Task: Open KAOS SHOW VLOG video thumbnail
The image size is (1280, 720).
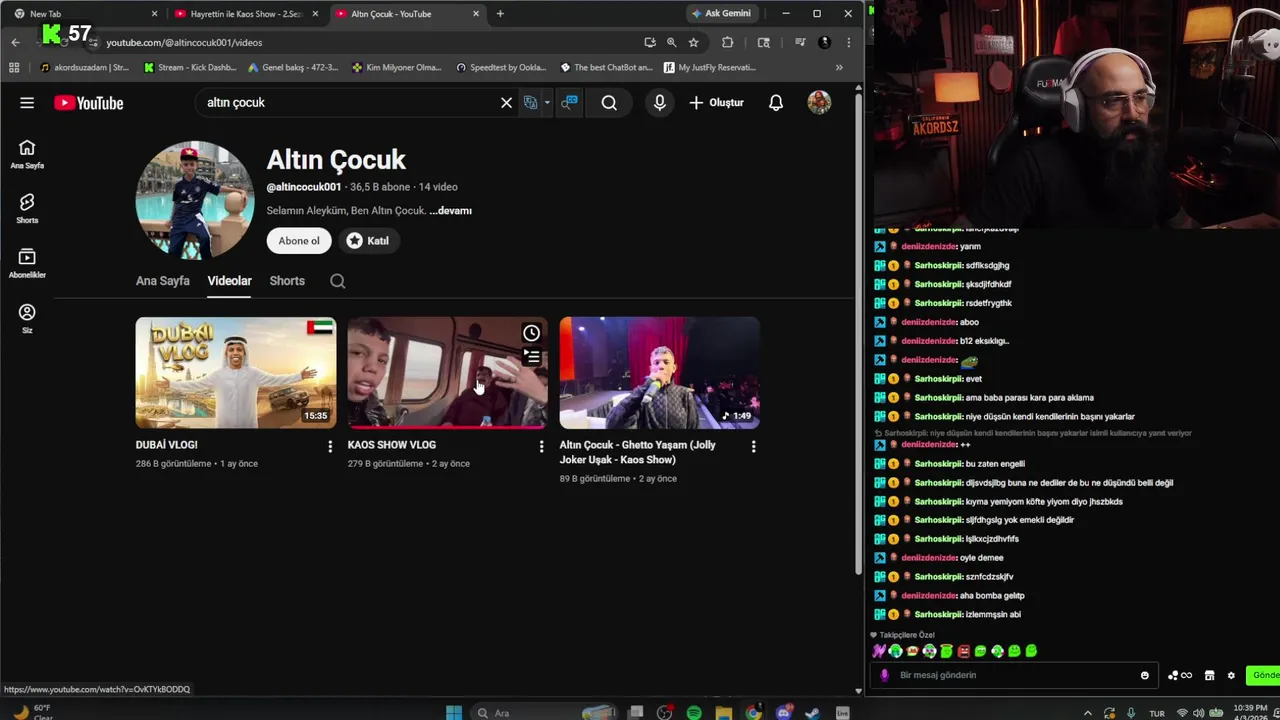Action: point(448,373)
